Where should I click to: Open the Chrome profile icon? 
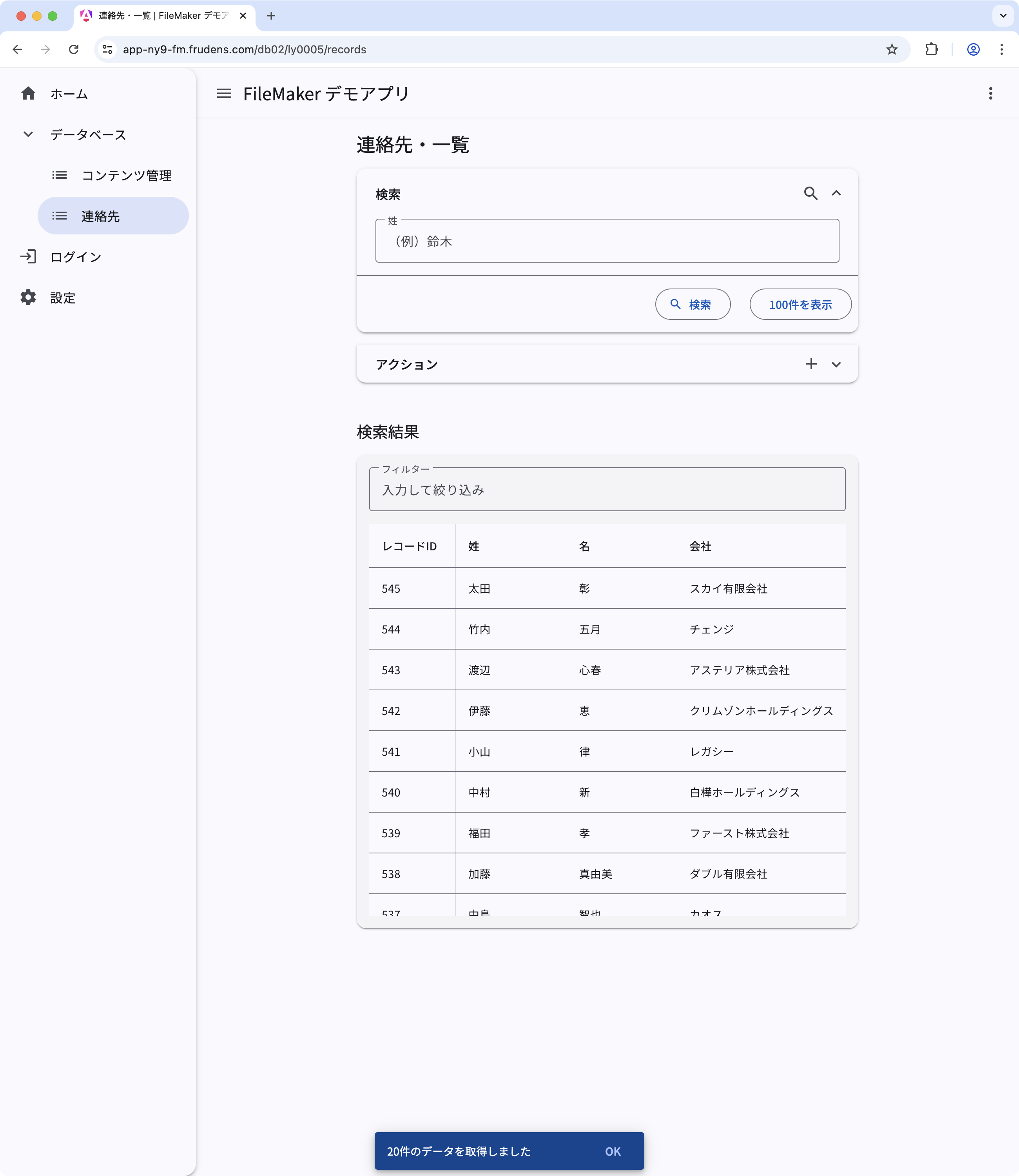coord(974,49)
